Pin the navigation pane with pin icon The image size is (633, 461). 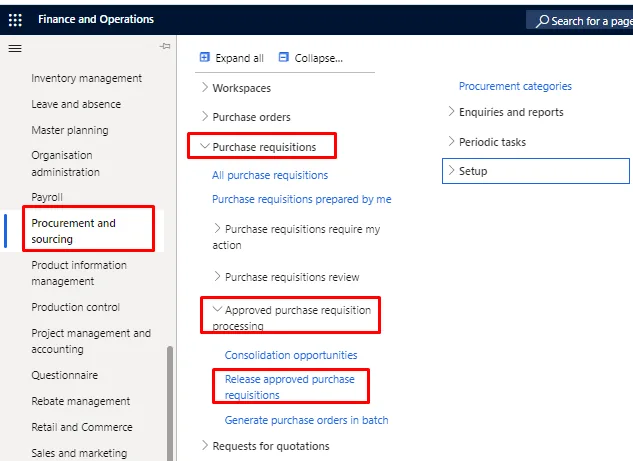point(165,46)
